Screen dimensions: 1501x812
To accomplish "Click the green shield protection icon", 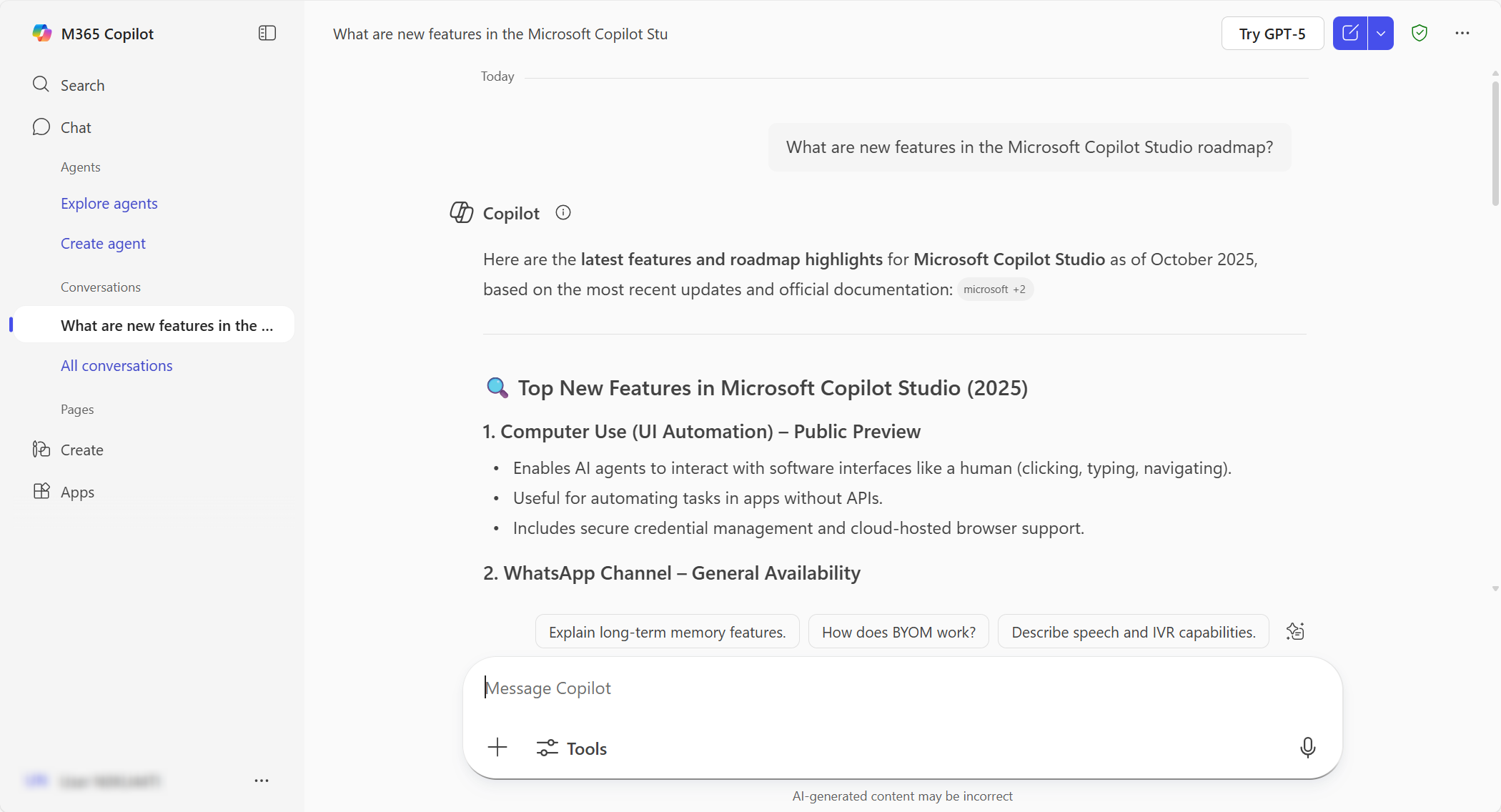I will point(1420,34).
